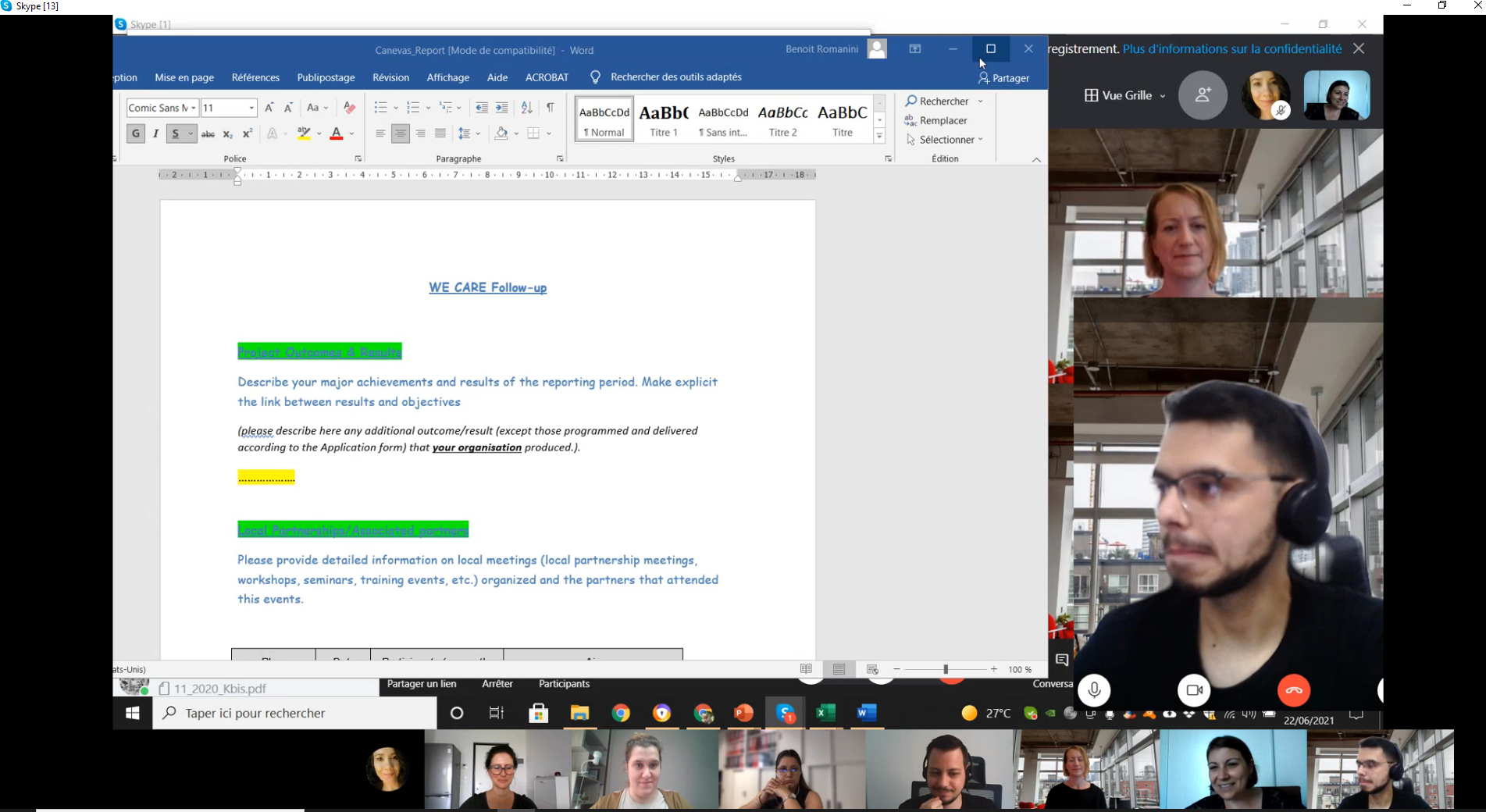The height and width of the screenshot is (812, 1486).
Task: Click the italic formatting icon
Action: [x=156, y=134]
